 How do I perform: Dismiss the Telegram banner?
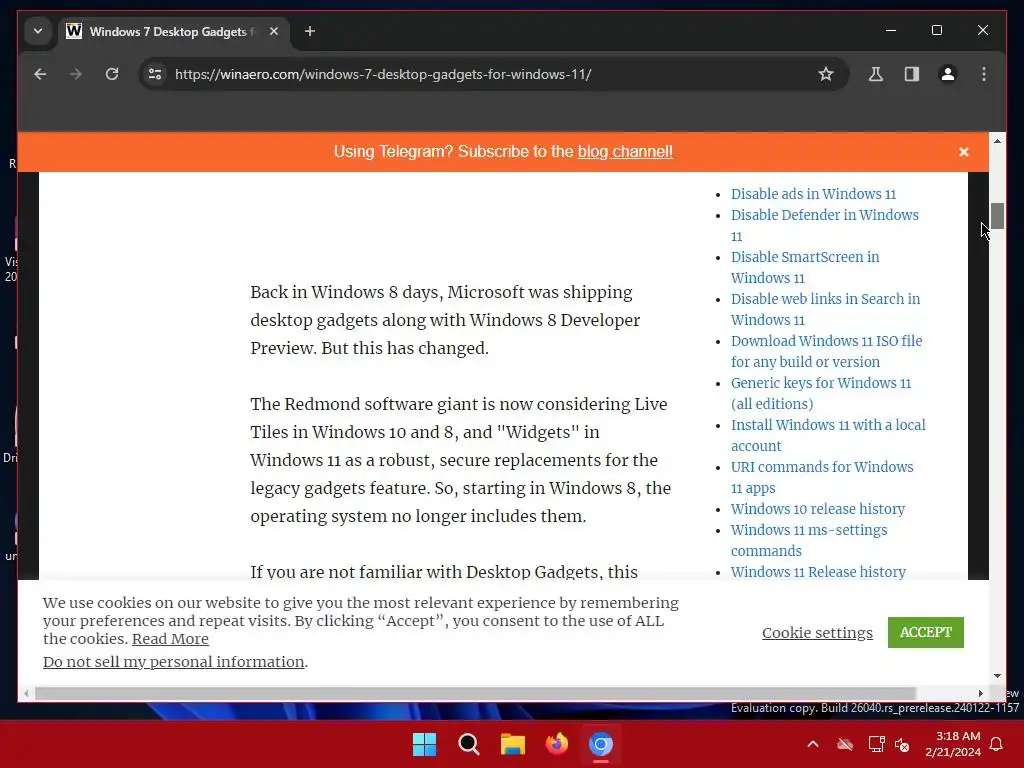(x=963, y=152)
